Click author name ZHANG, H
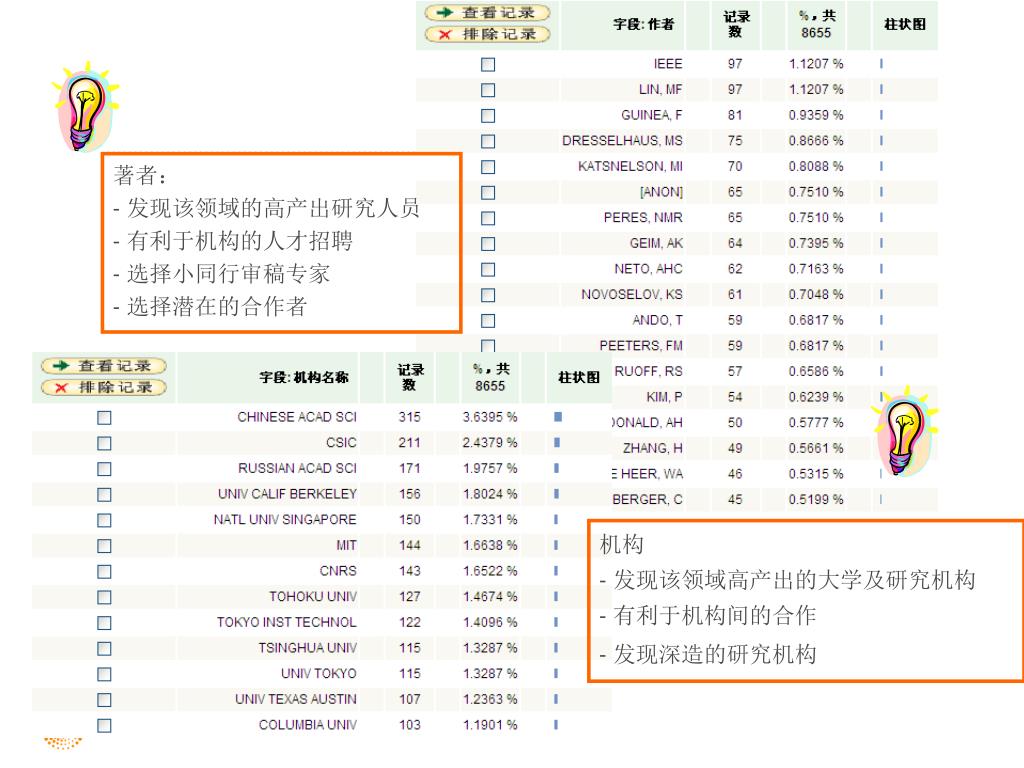Screen dimensions: 1024x768 click(x=653, y=448)
